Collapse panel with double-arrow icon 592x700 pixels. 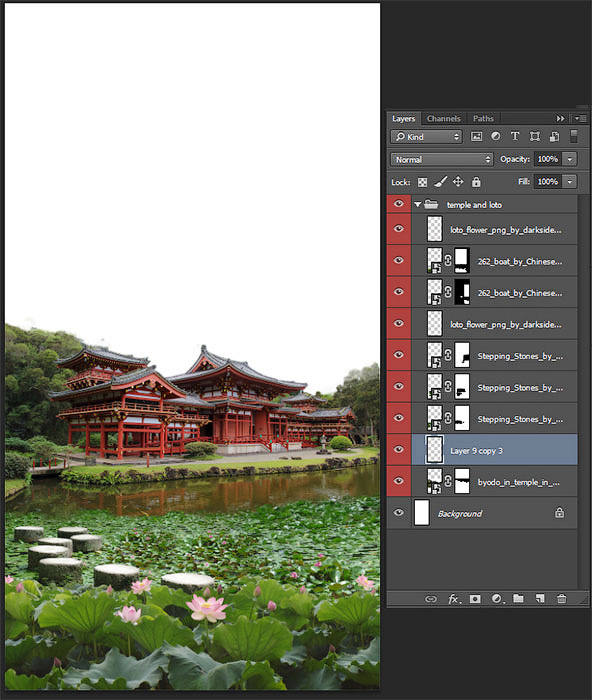(x=560, y=118)
